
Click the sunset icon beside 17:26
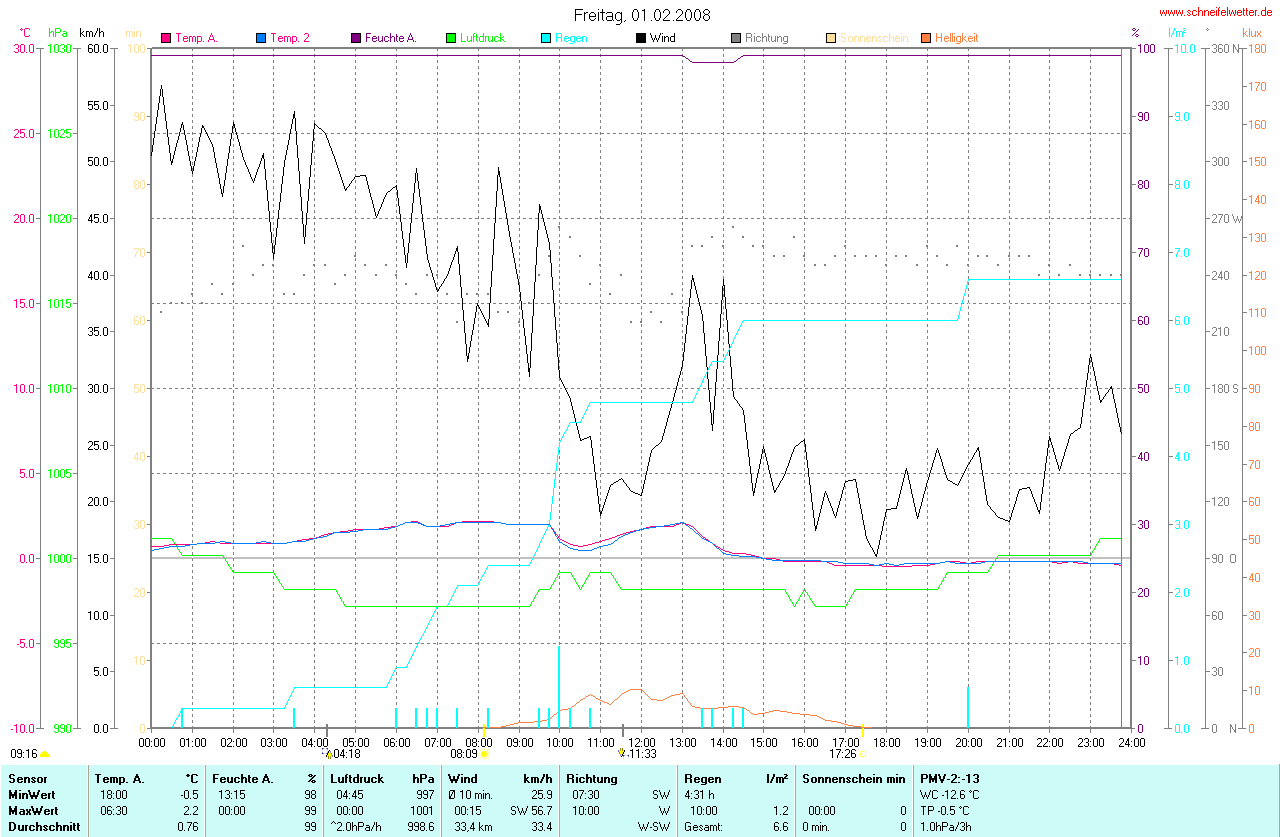(x=862, y=754)
